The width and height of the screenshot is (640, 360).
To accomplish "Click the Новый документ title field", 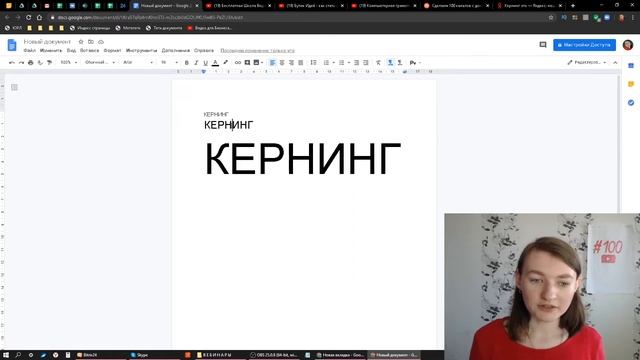I will pyautogui.click(x=47, y=42).
